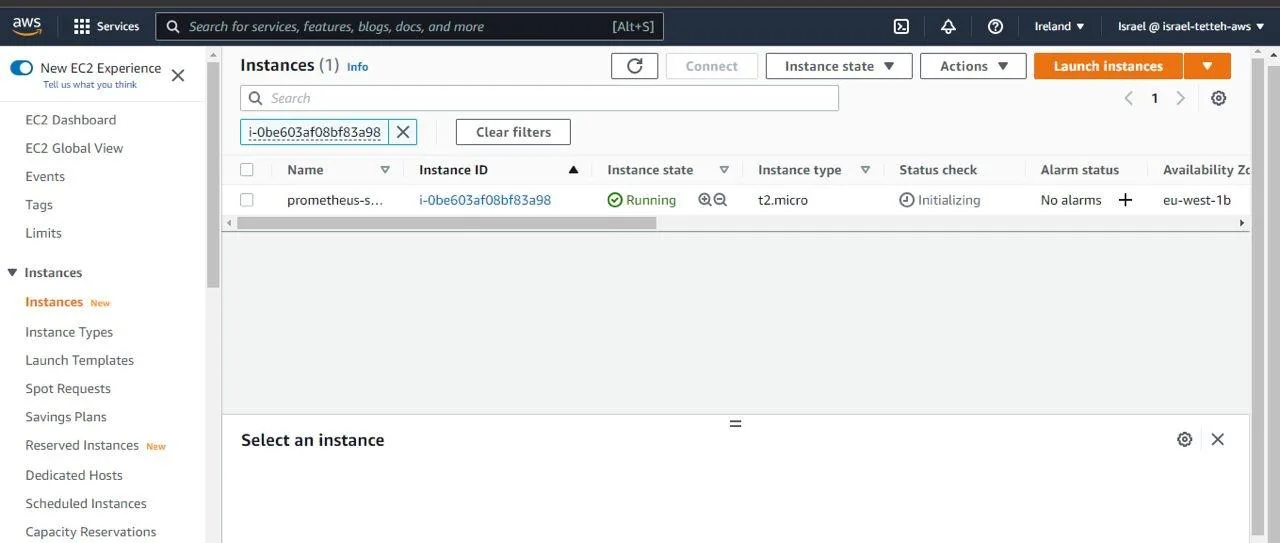This screenshot has height=543, width=1280.
Task: Go to Events page
Action: (x=45, y=176)
